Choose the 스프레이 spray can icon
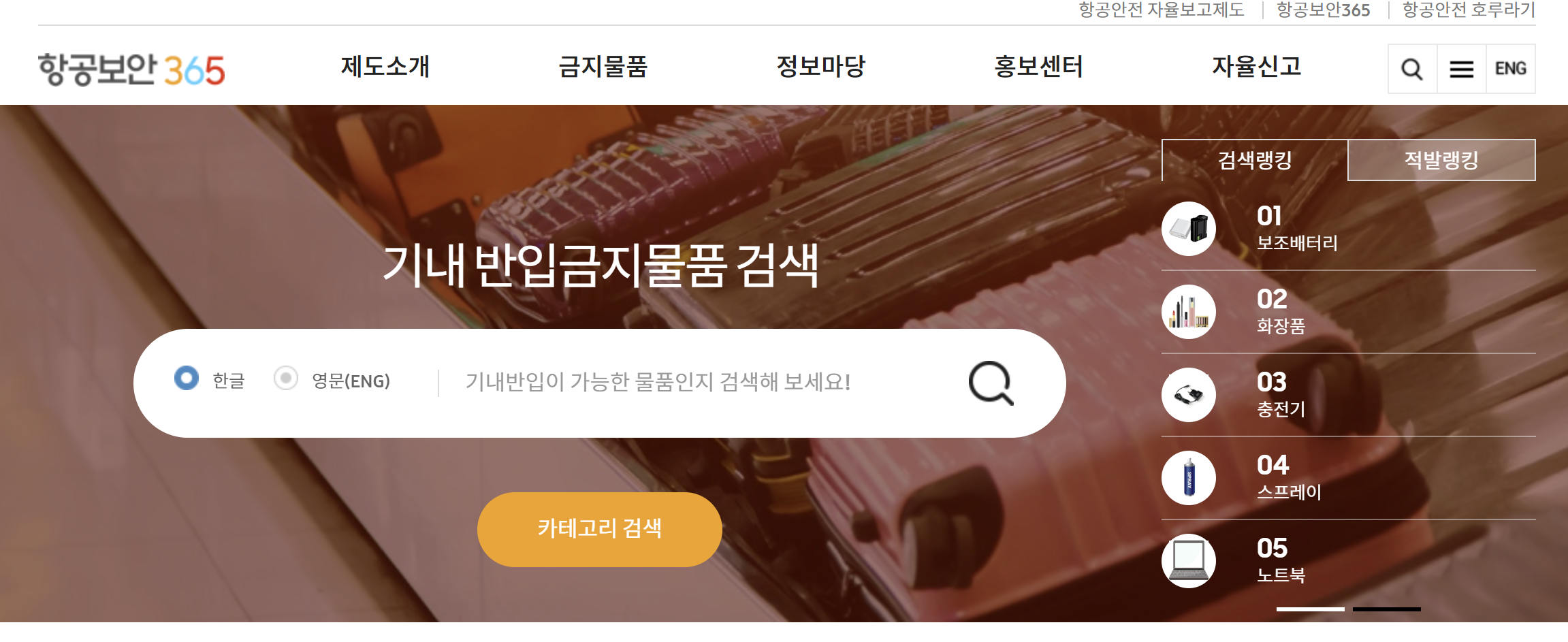The width and height of the screenshot is (1568, 642). coord(1189,478)
